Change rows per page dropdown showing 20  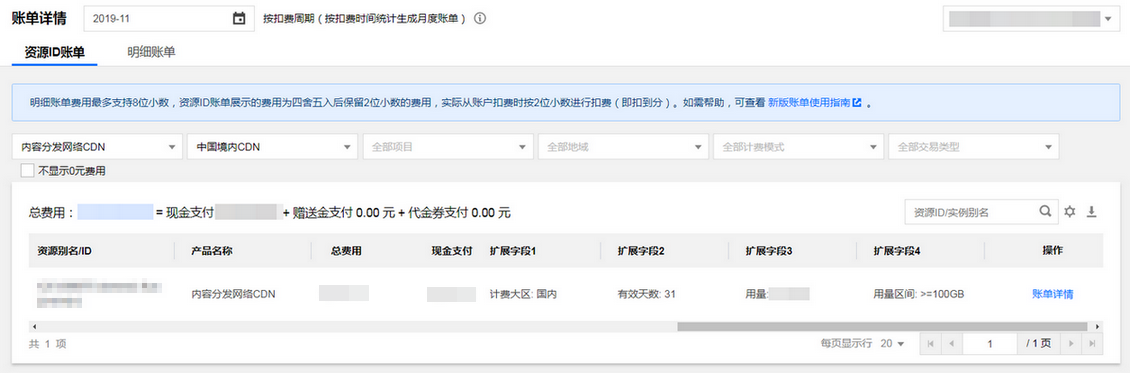(892, 344)
